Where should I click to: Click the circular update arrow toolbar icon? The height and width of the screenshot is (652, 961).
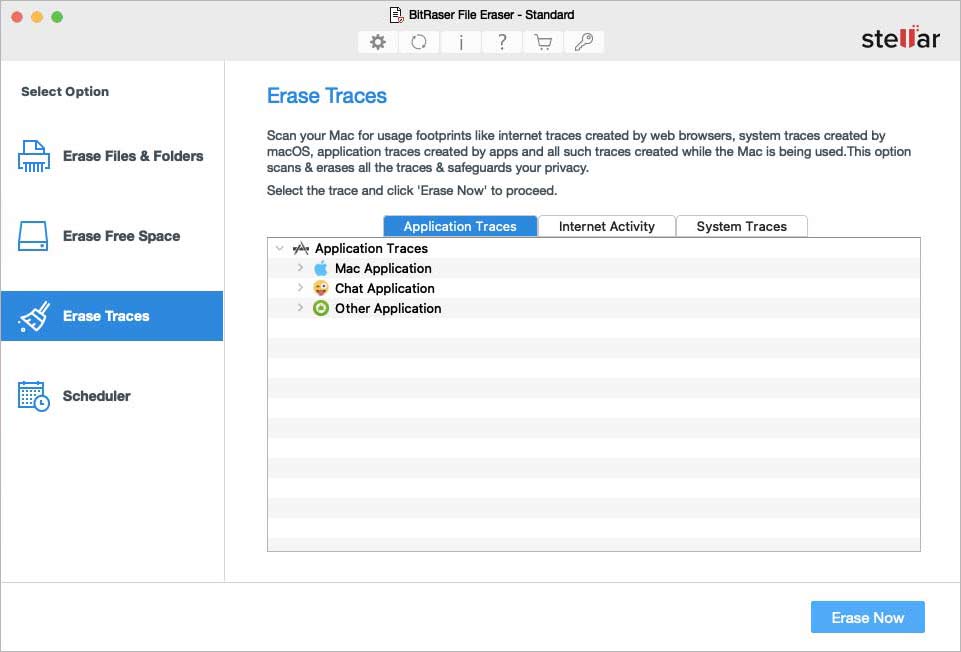(419, 42)
